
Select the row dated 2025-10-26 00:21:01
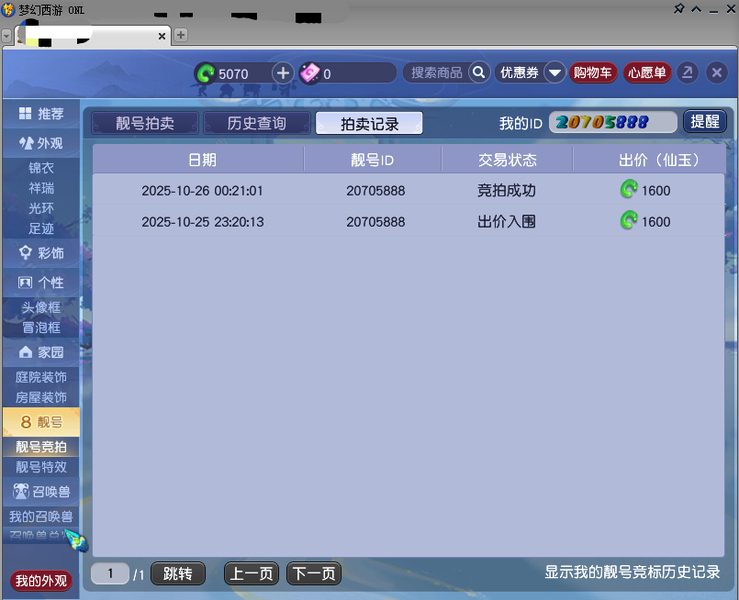point(409,190)
